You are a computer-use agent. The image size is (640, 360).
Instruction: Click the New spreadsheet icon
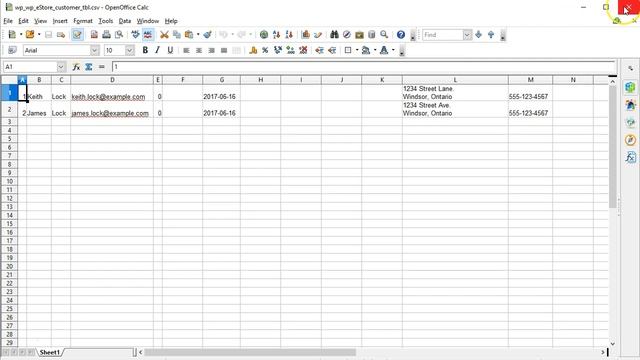[x=12, y=35]
